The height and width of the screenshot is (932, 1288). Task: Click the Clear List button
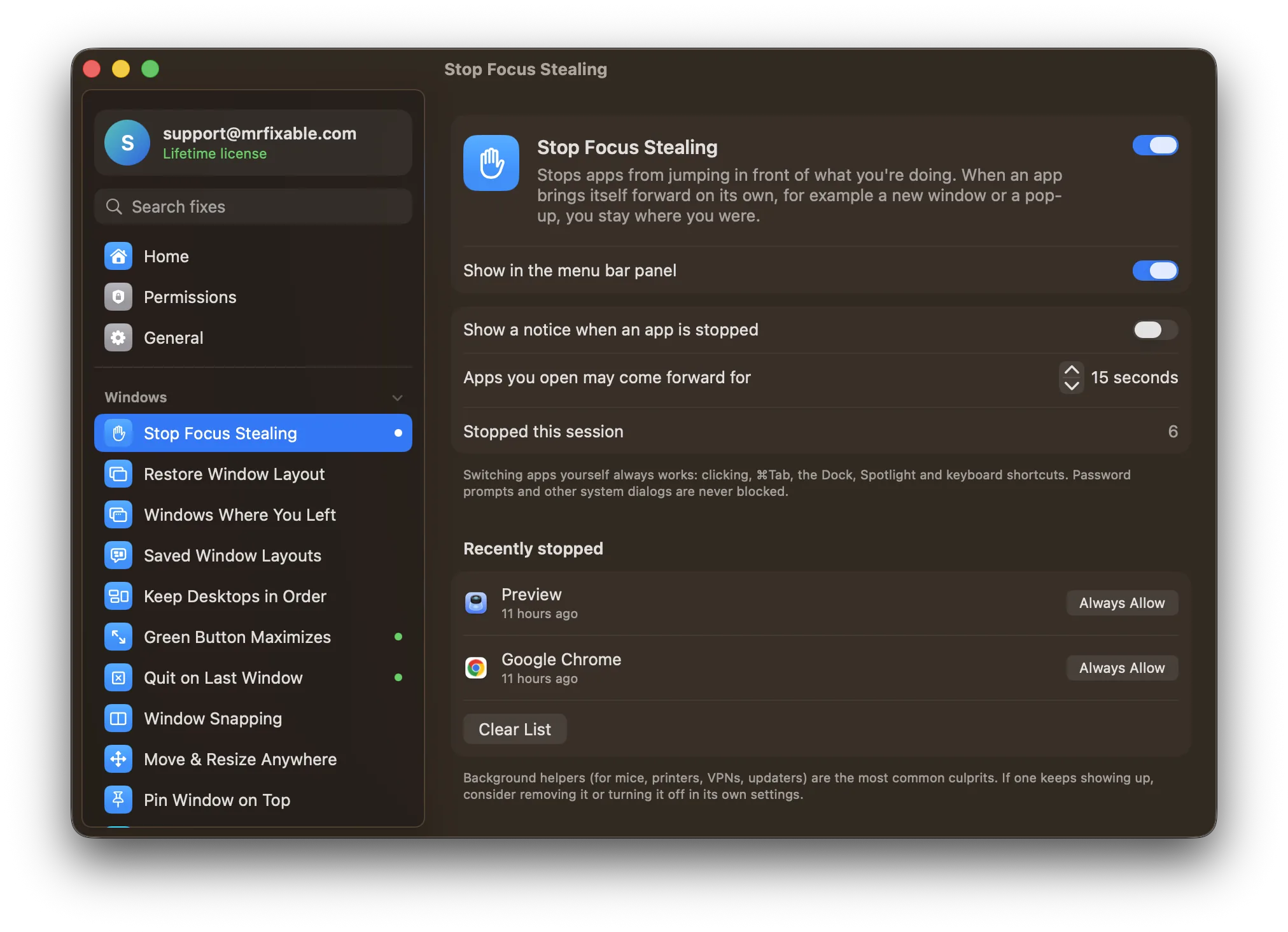(515, 730)
